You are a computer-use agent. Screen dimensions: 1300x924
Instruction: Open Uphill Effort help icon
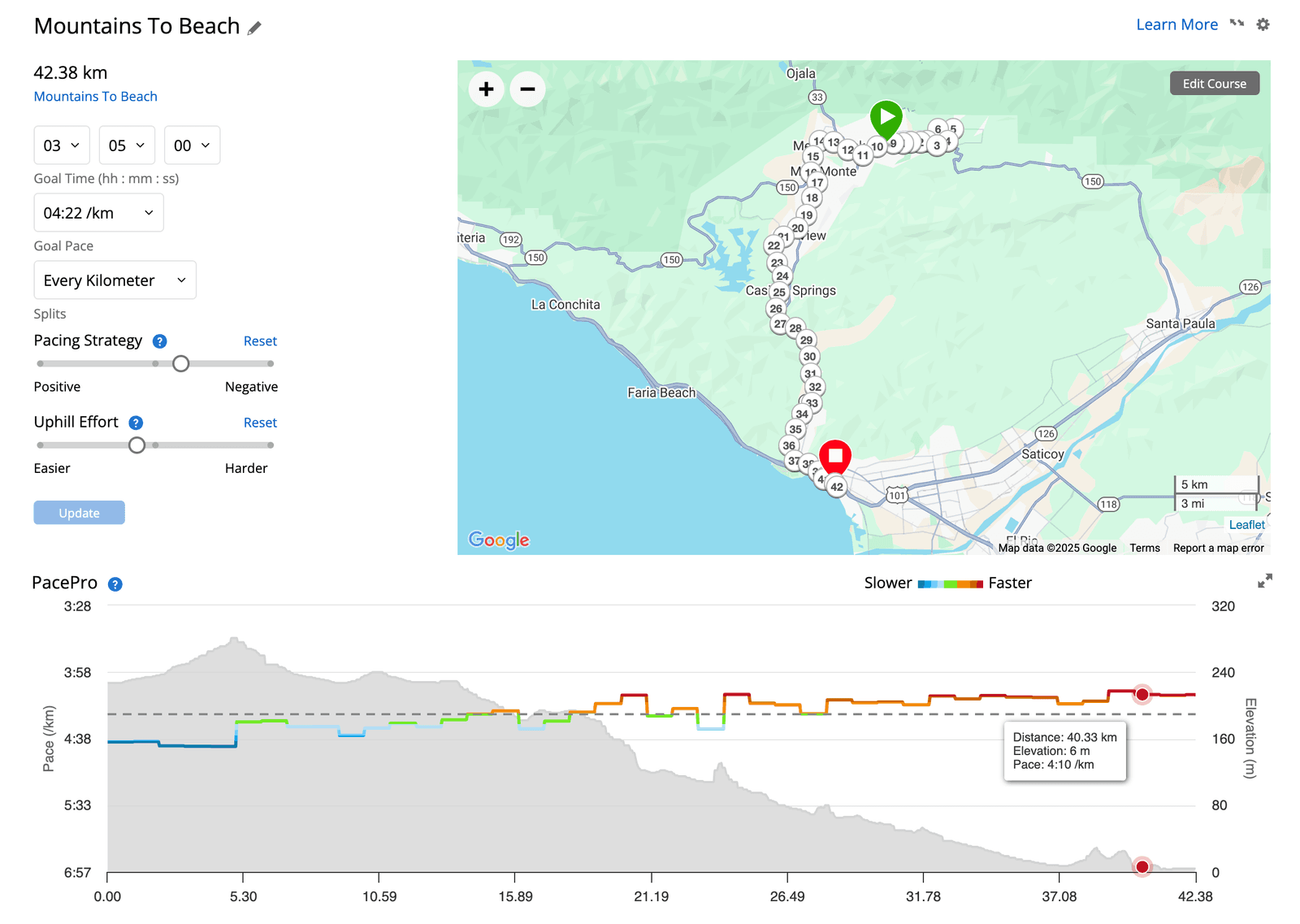tap(136, 423)
